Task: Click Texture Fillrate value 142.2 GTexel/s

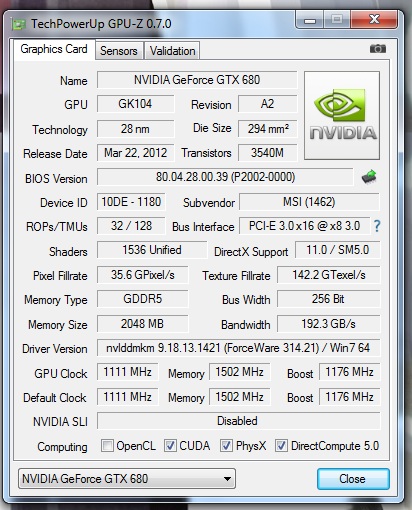Action: point(329,275)
